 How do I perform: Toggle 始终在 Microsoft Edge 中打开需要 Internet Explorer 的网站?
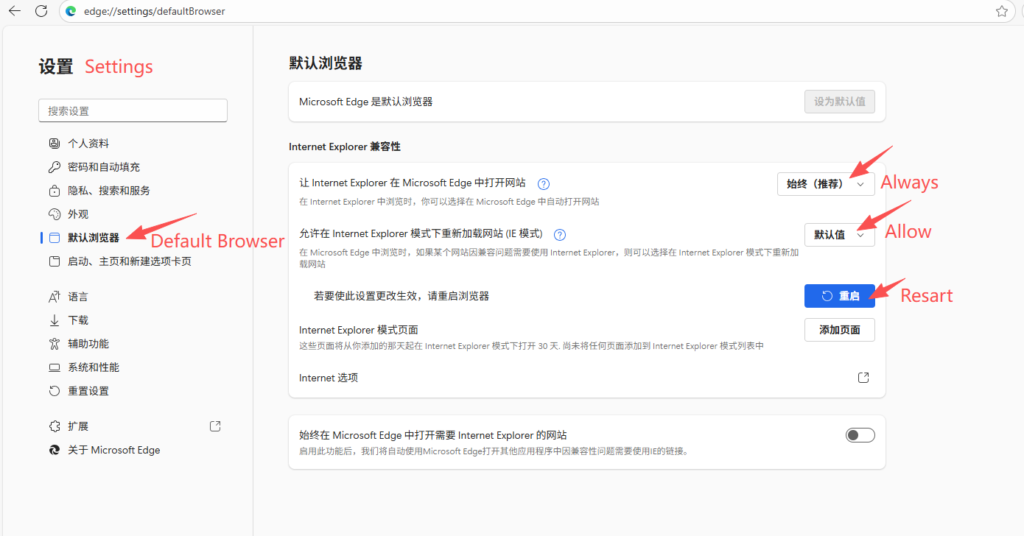860,435
